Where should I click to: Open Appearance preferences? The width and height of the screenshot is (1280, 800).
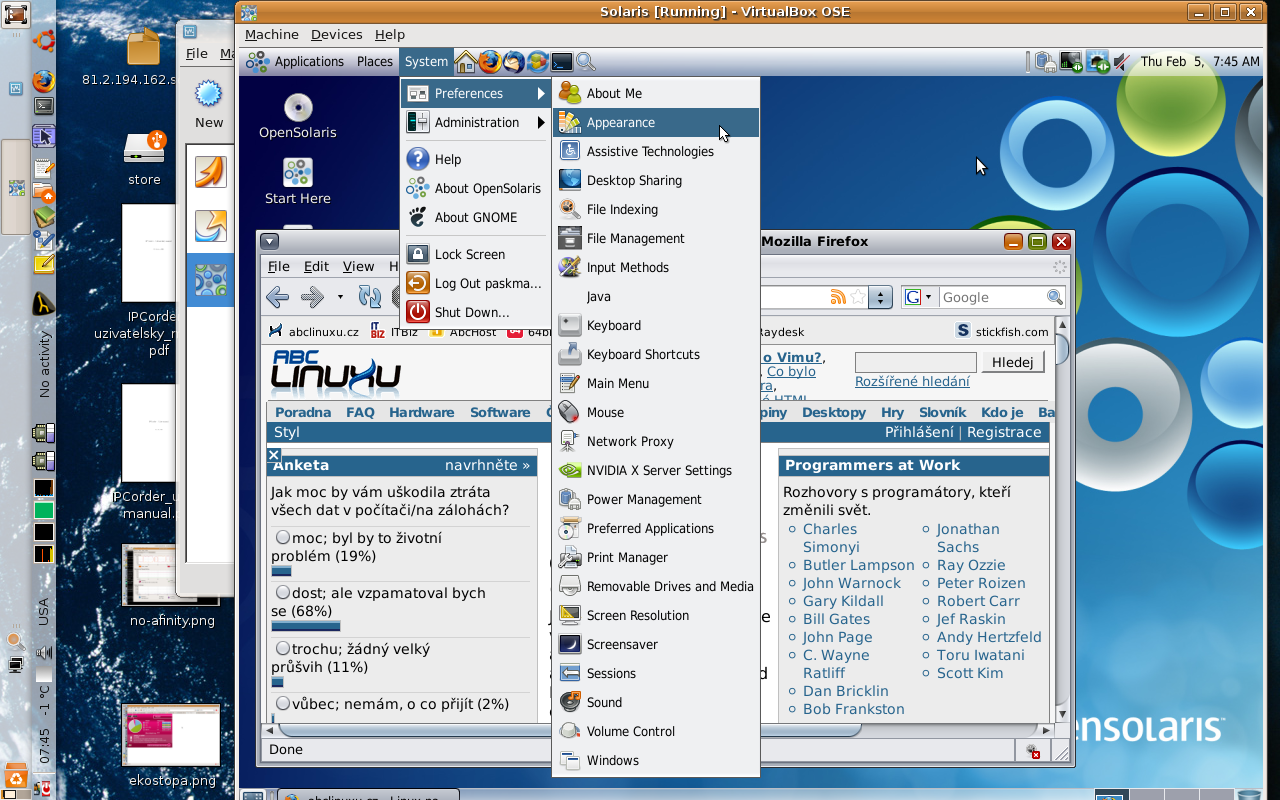coord(656,122)
